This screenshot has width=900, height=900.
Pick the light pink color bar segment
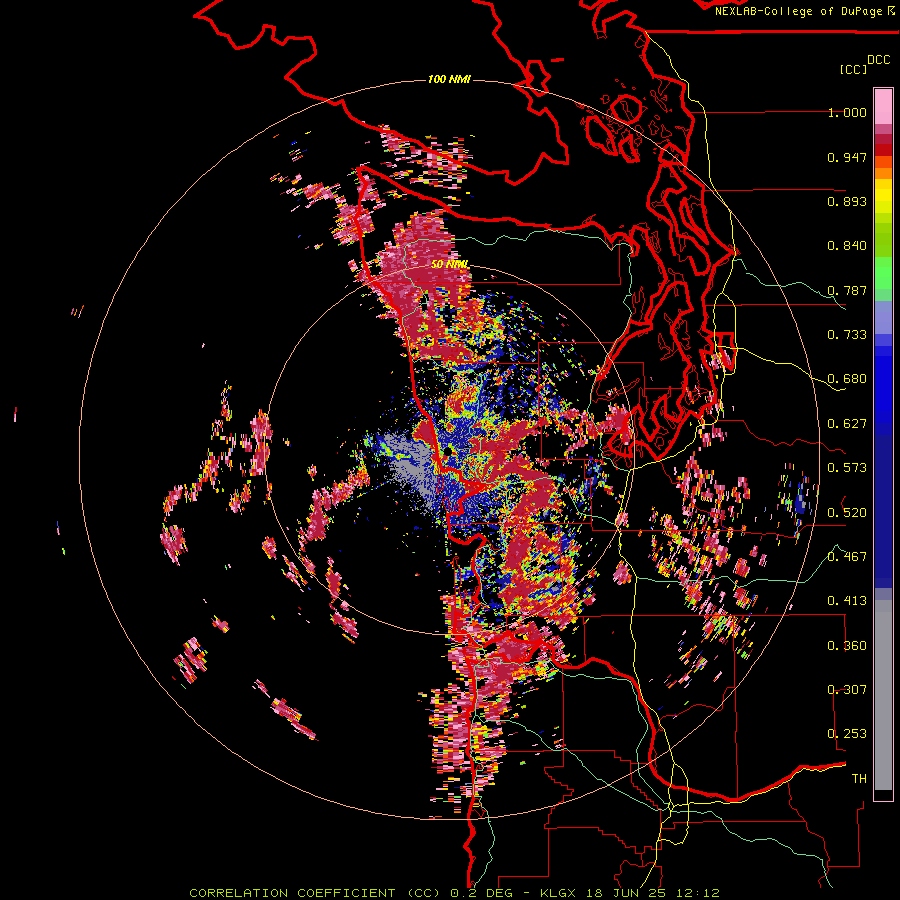coord(883,107)
